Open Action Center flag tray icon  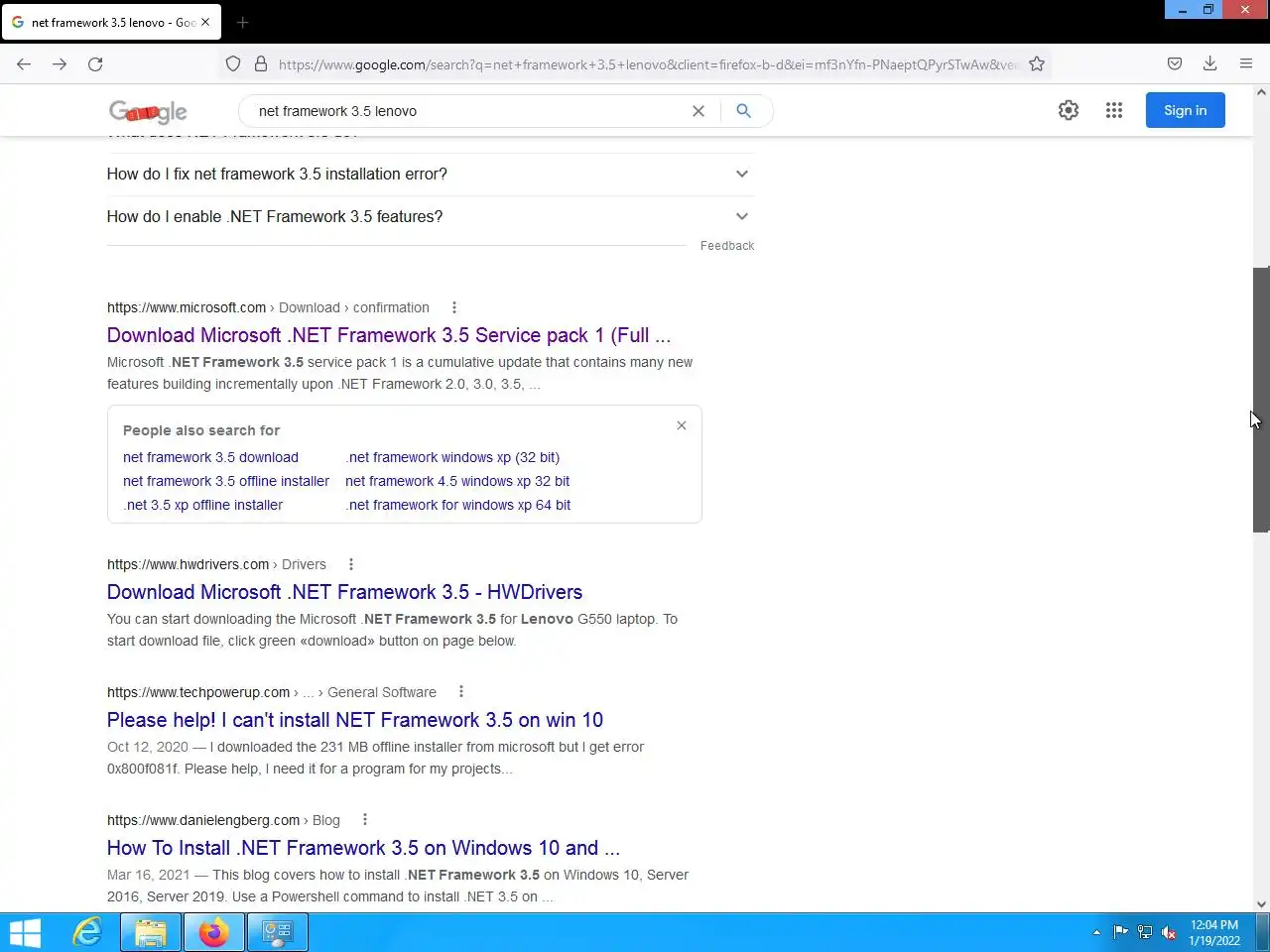click(1121, 932)
